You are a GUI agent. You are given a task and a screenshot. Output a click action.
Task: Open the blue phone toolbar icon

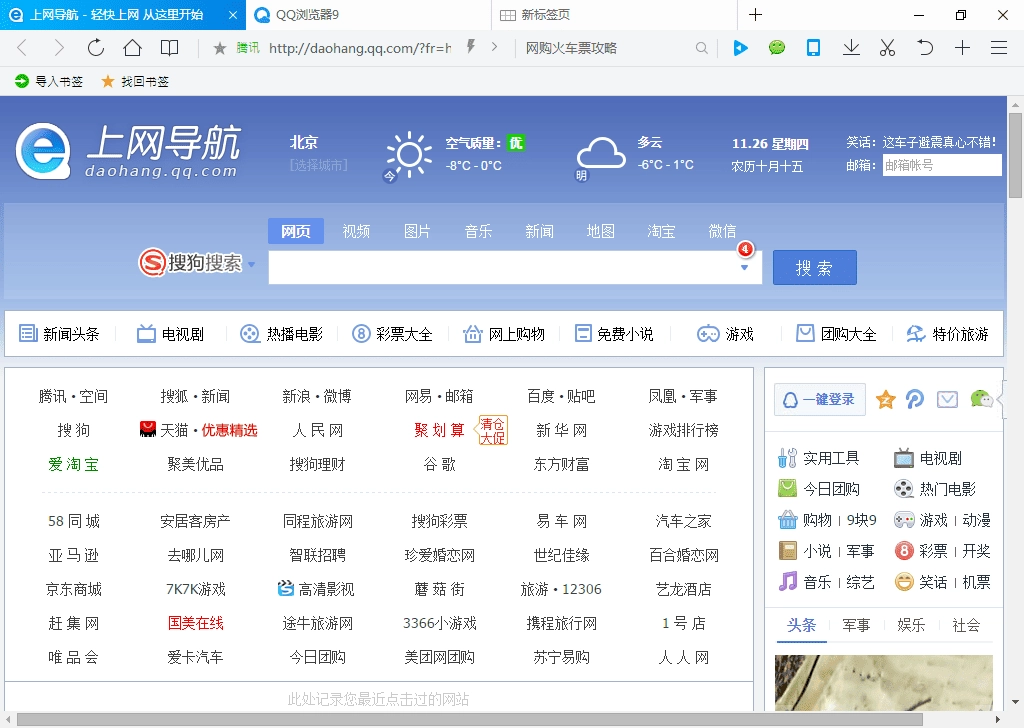(x=813, y=48)
